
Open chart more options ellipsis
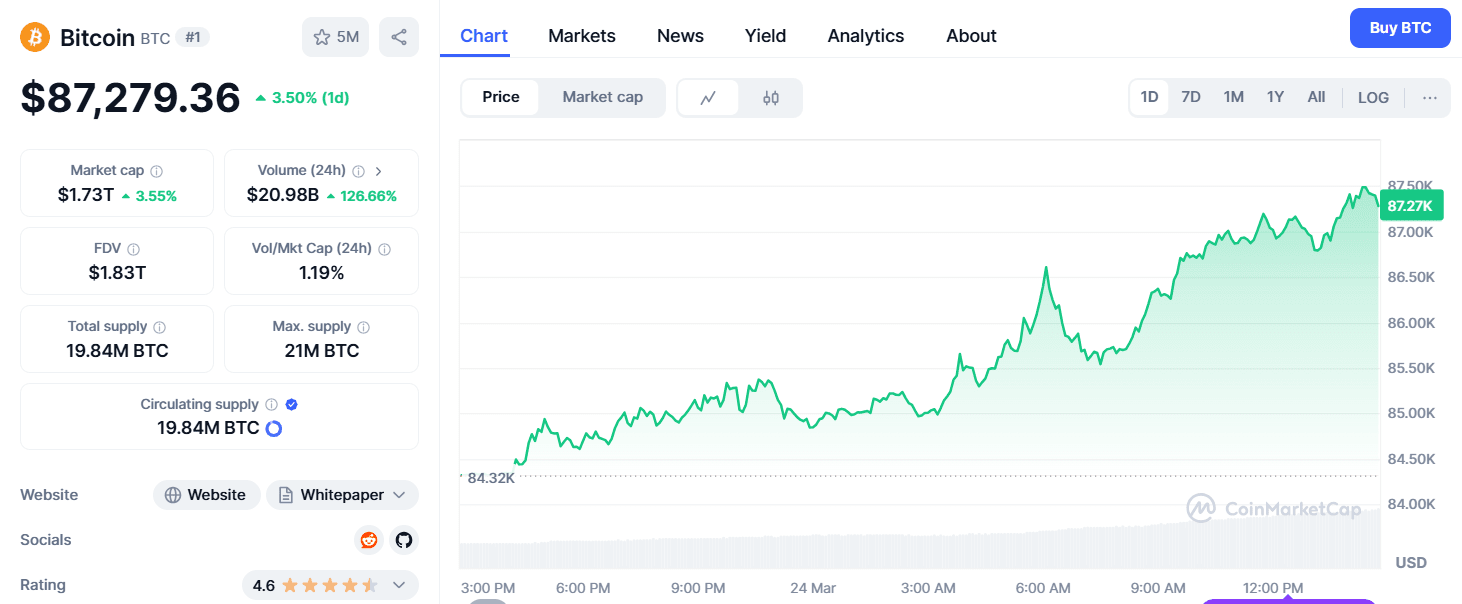click(1429, 98)
